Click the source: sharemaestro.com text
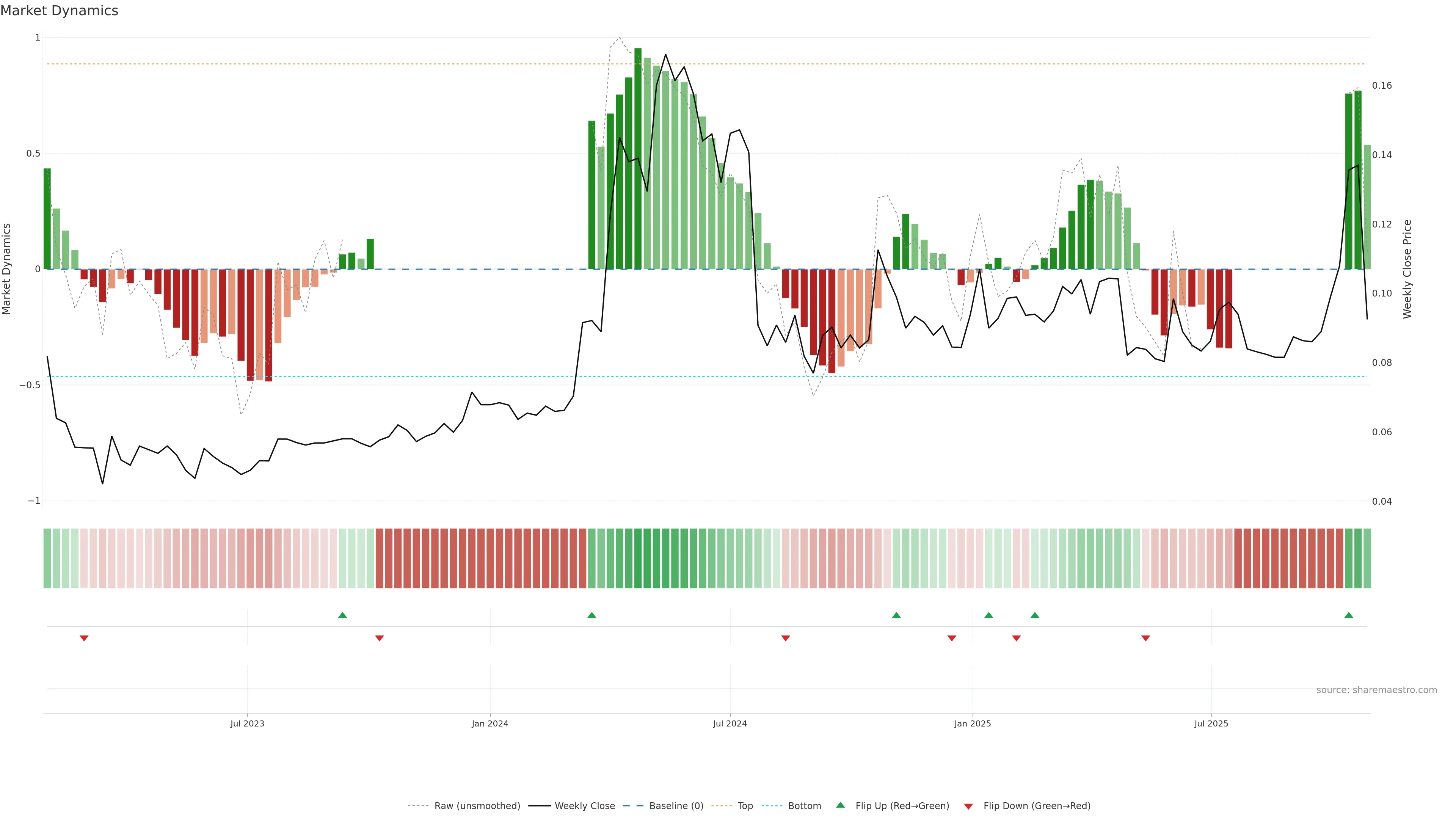 [1376, 690]
